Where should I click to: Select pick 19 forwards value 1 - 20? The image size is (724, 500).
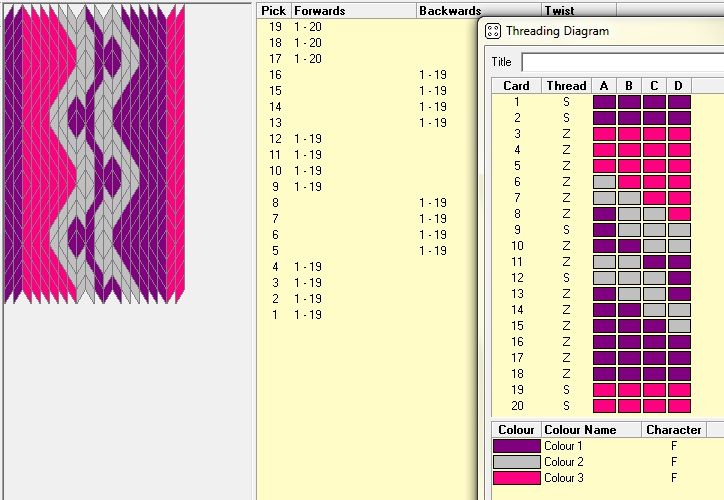click(308, 27)
